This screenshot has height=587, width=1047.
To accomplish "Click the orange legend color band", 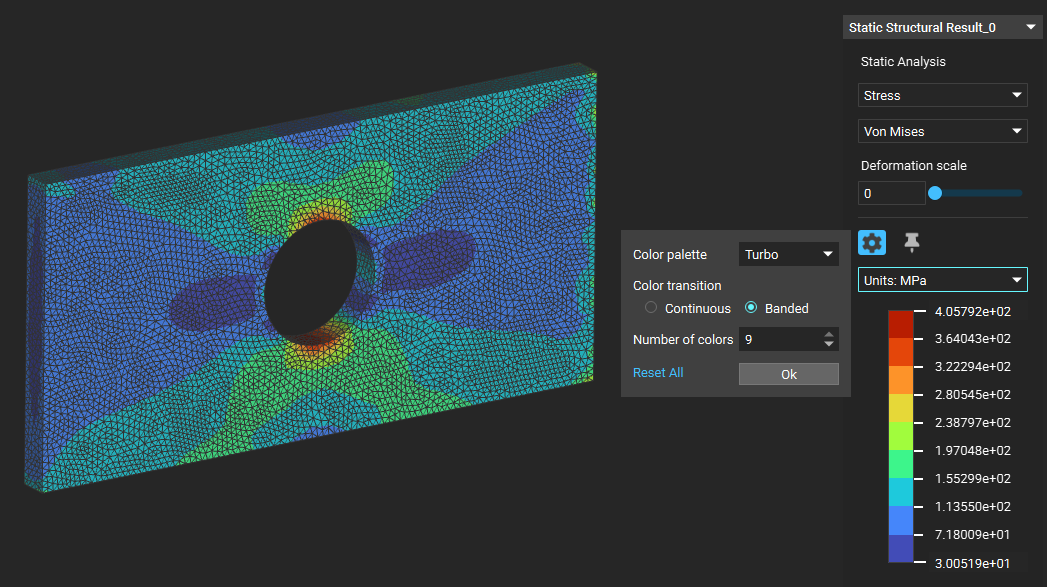I will pos(900,380).
